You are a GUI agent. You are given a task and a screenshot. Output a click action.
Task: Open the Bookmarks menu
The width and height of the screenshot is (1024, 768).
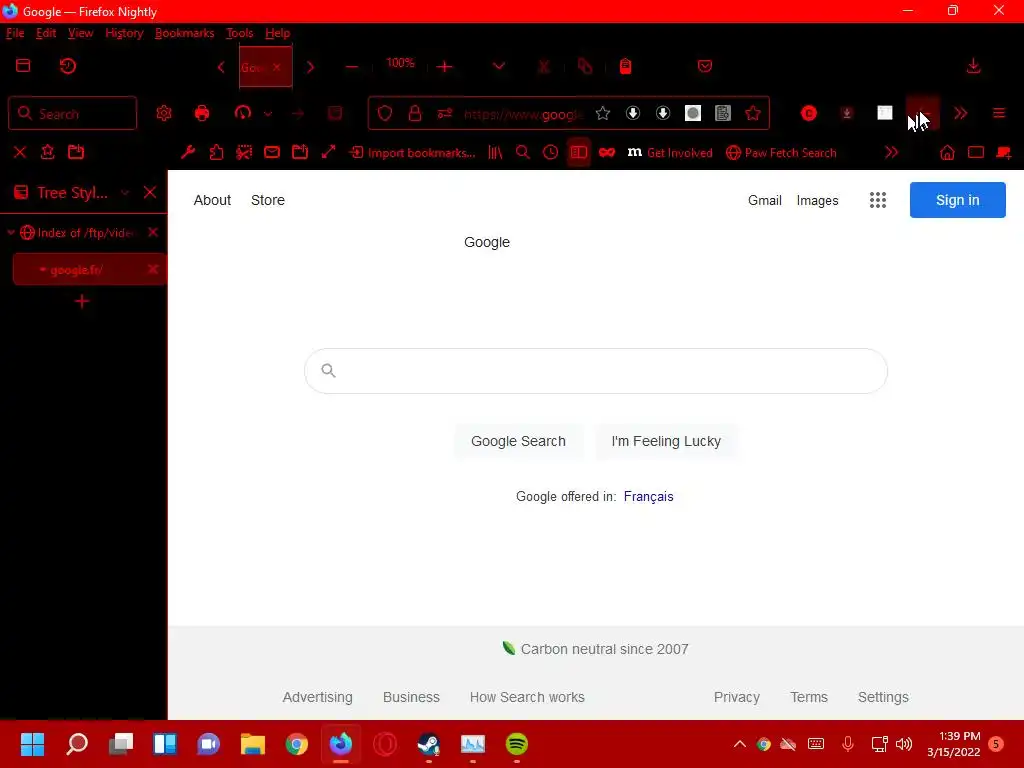tap(184, 33)
